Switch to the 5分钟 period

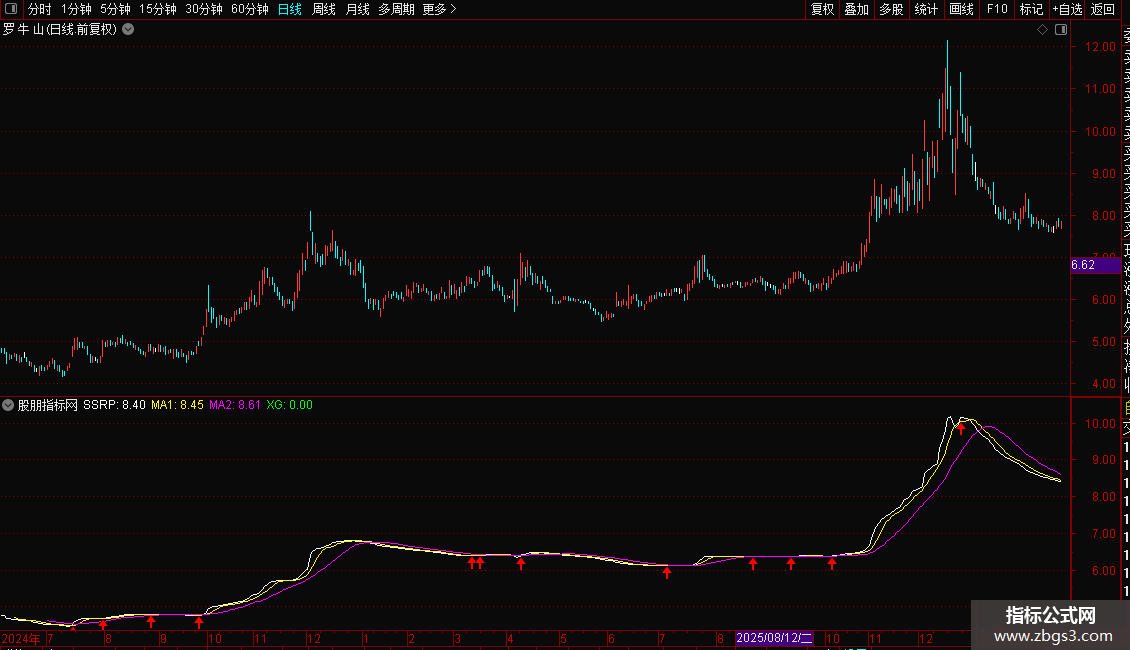(x=115, y=9)
